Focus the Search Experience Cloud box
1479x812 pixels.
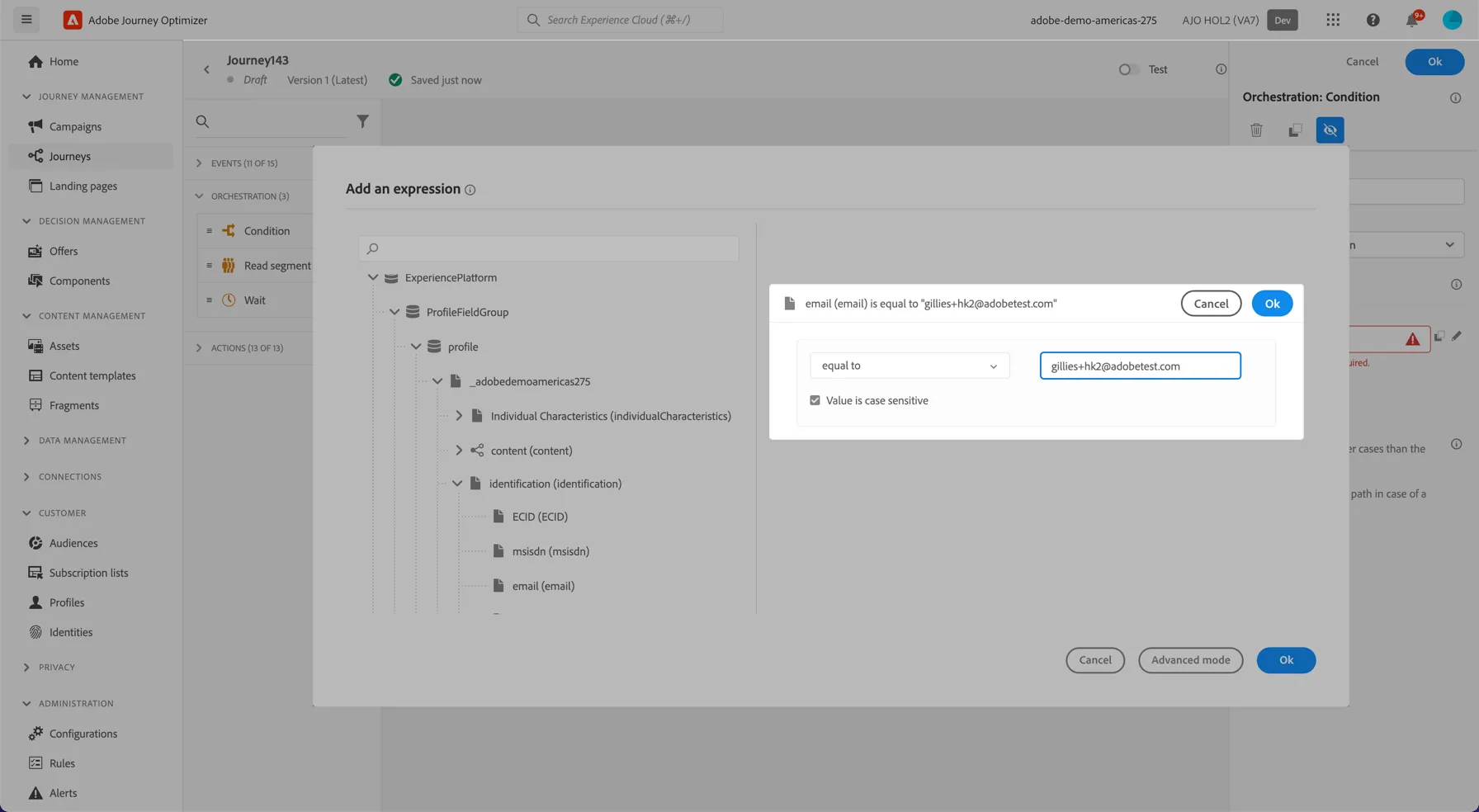point(620,20)
